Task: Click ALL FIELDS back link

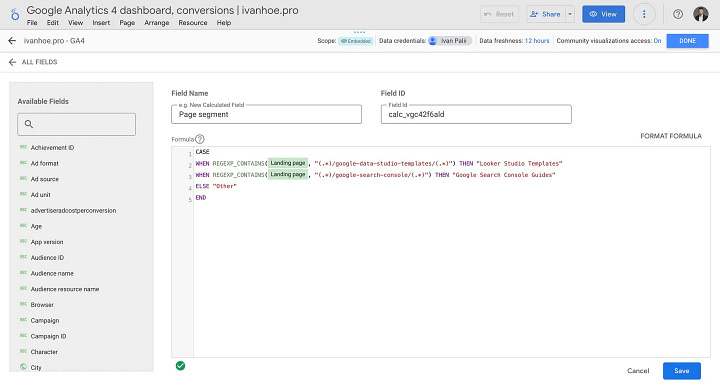Action: click(x=39, y=62)
